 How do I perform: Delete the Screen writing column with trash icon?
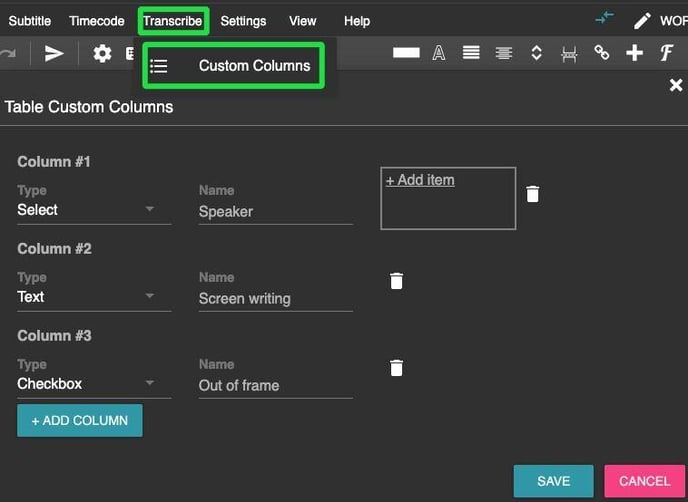pyautogui.click(x=396, y=281)
